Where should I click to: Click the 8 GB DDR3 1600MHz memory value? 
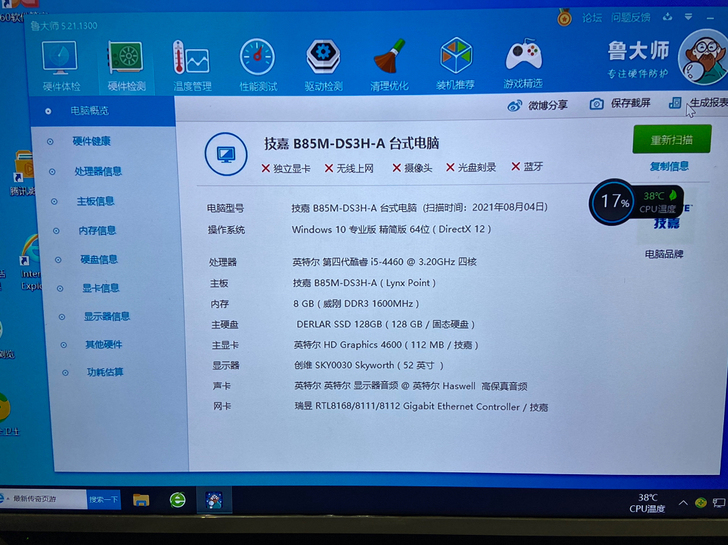(x=356, y=304)
